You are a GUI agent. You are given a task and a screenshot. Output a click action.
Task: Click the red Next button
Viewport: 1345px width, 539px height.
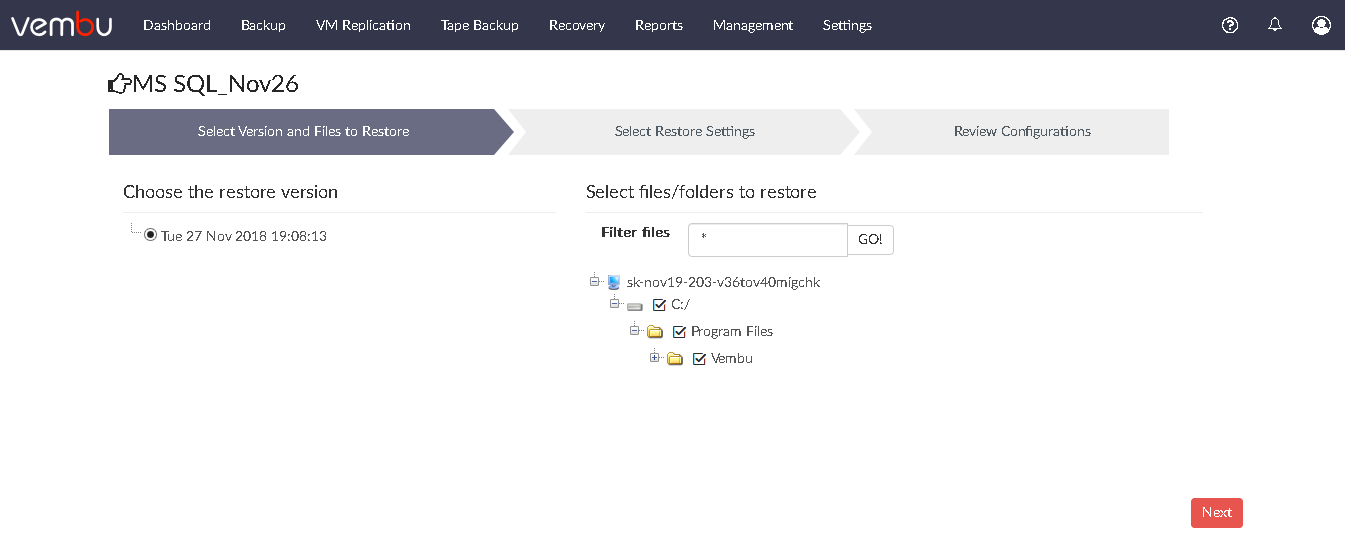pos(1216,513)
